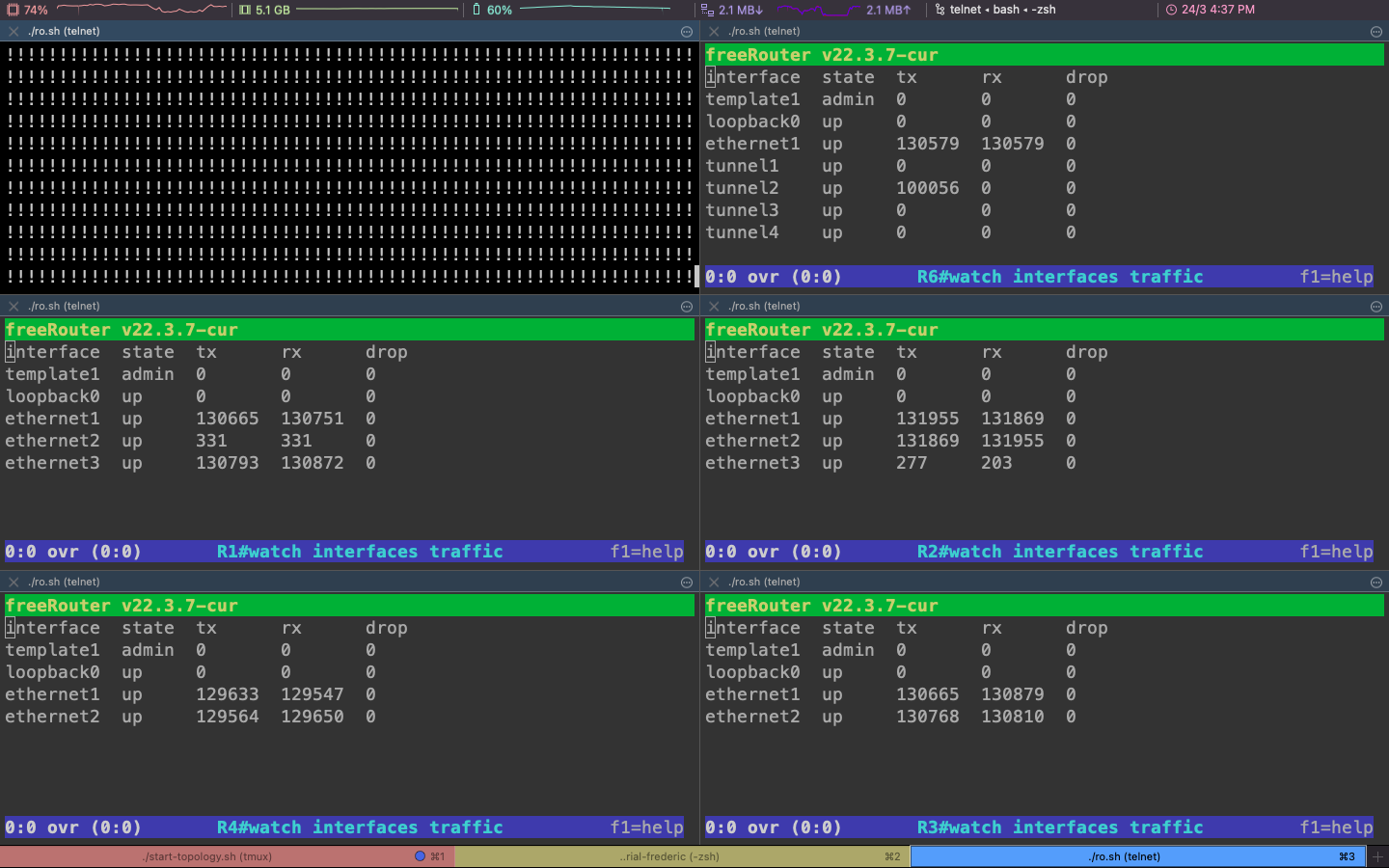This screenshot has width=1389, height=868.
Task: Click the battery 60% status indicator
Action: (492, 10)
